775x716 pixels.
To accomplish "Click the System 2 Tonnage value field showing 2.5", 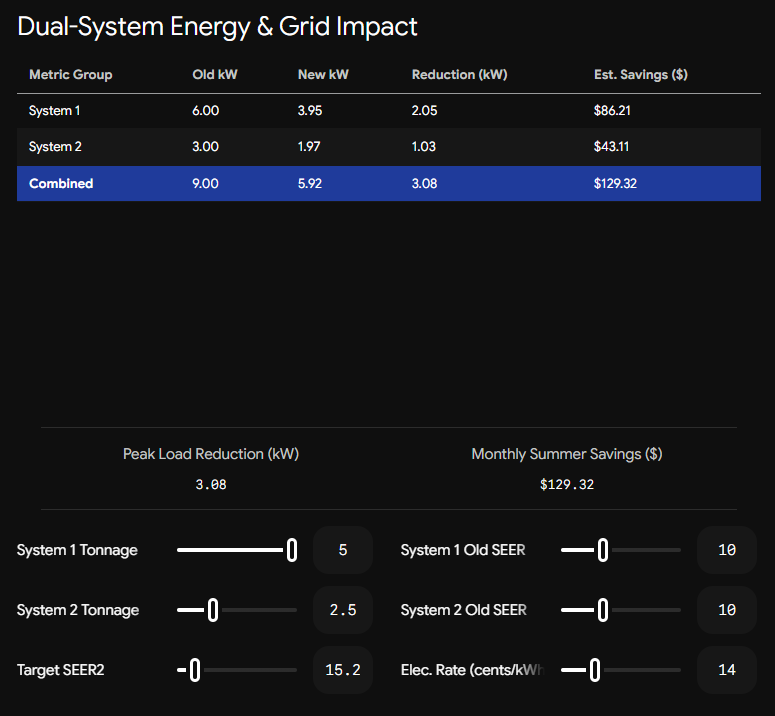I will 343,610.
